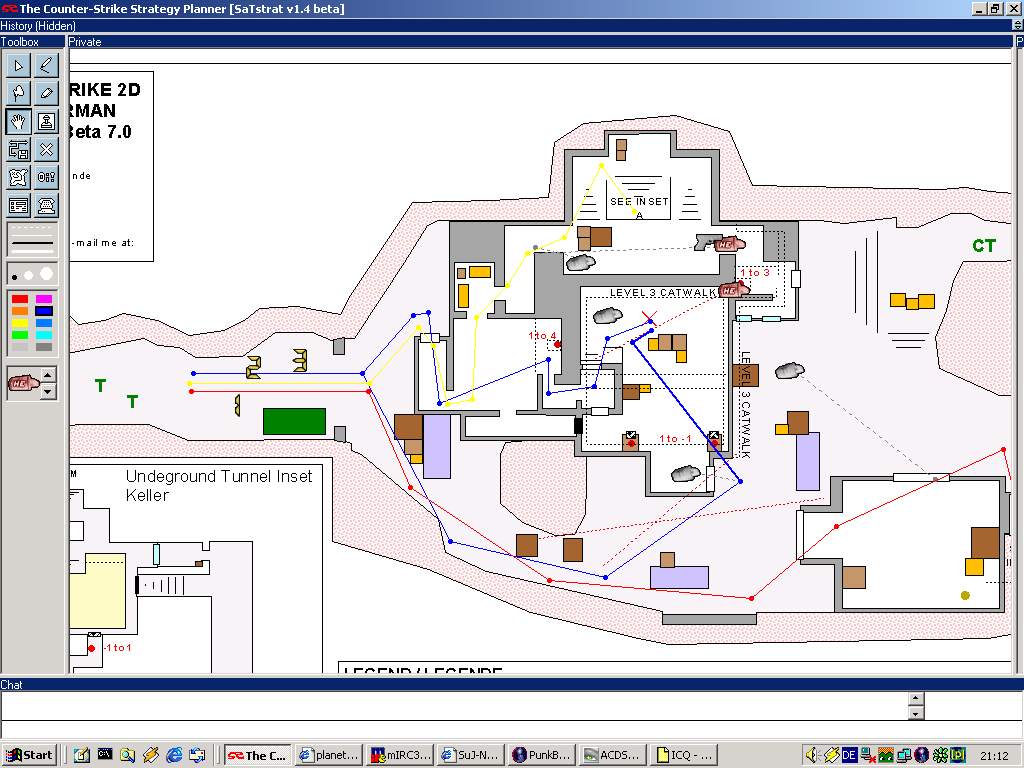
Task: Pick the magenta color swatch
Action: (x=44, y=299)
